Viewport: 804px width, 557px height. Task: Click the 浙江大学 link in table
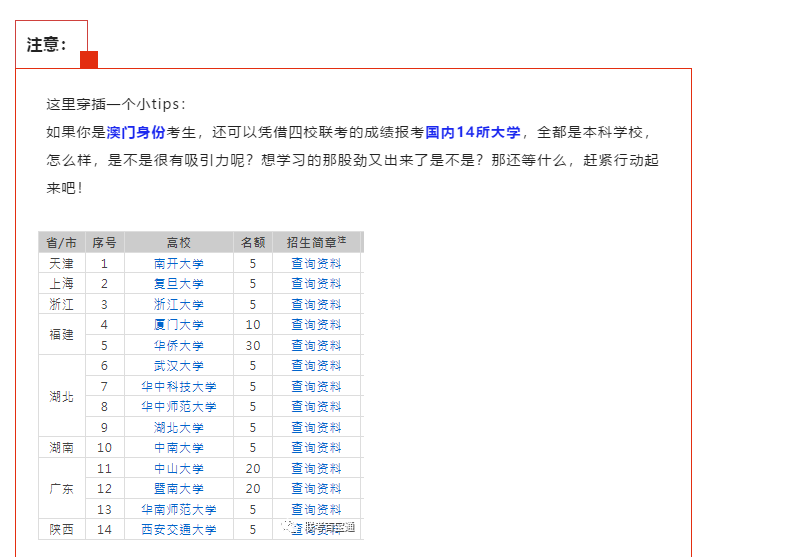[x=179, y=305]
